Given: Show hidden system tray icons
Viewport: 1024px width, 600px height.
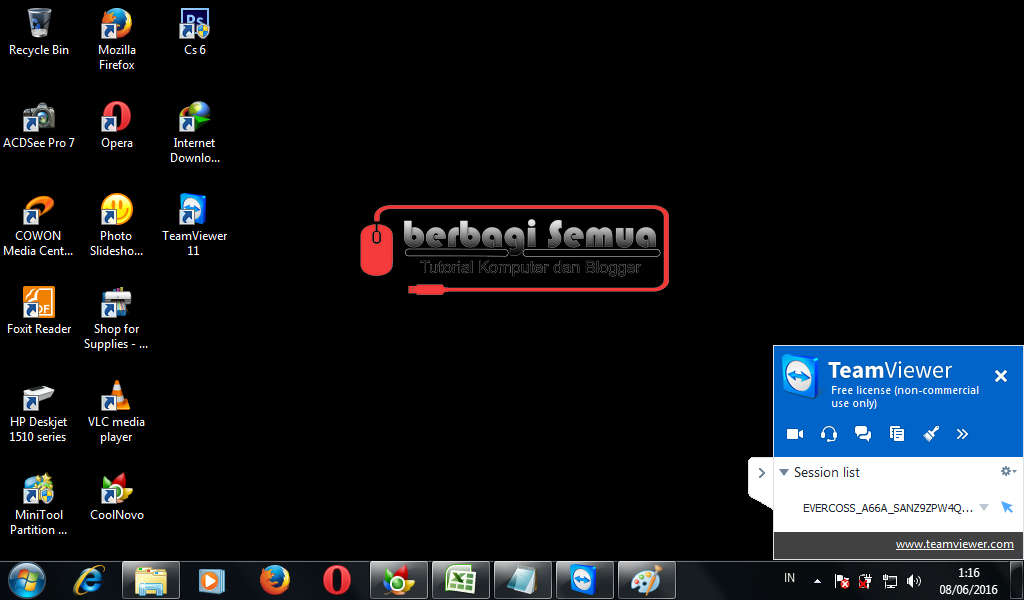Looking at the screenshot, I should pyautogui.click(x=816, y=578).
